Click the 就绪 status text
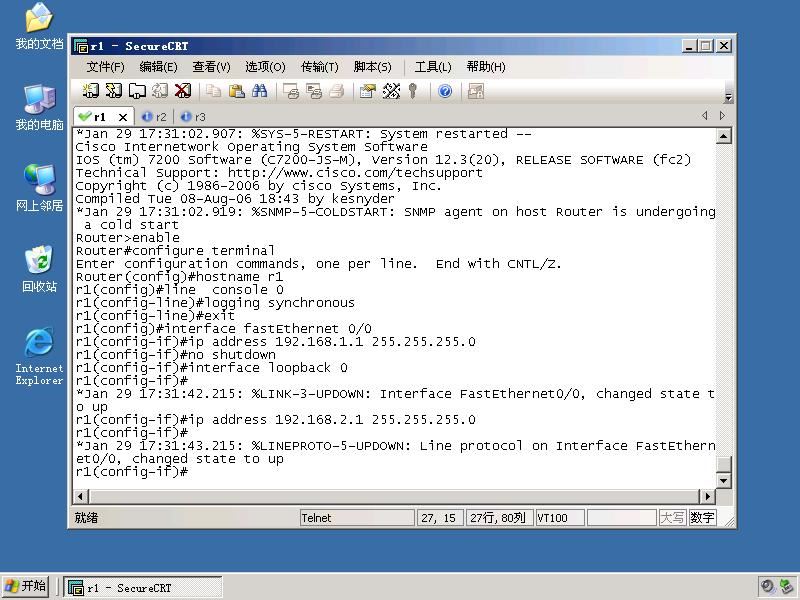 86,518
